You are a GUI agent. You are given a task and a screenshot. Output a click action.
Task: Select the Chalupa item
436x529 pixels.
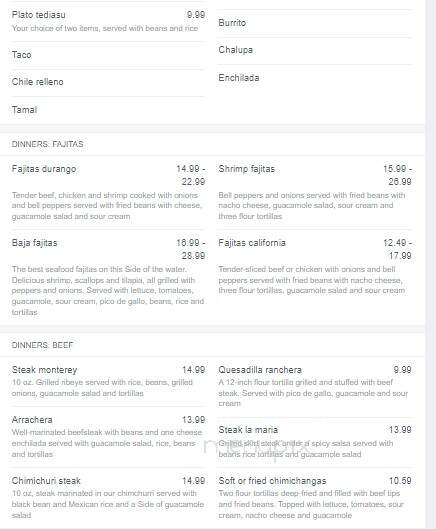coord(236,50)
